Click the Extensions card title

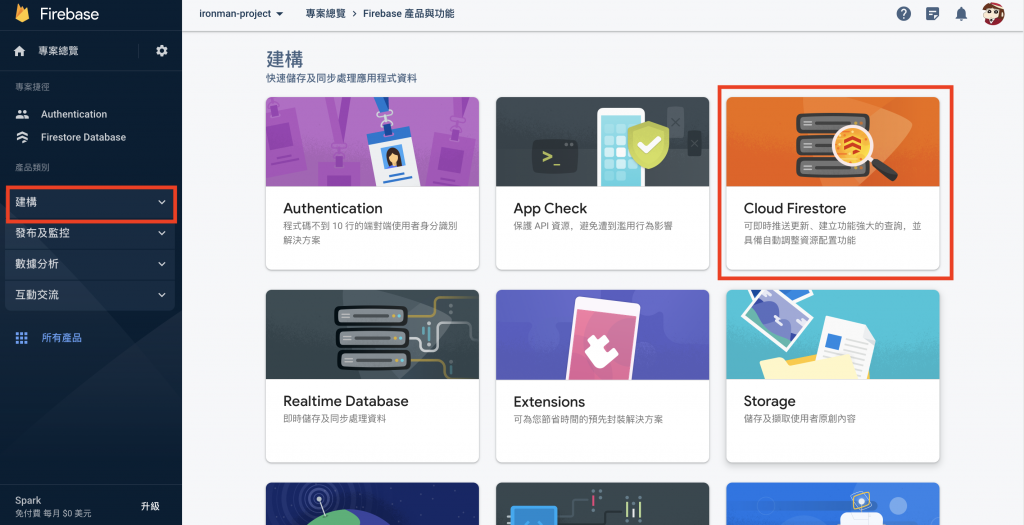(549, 402)
